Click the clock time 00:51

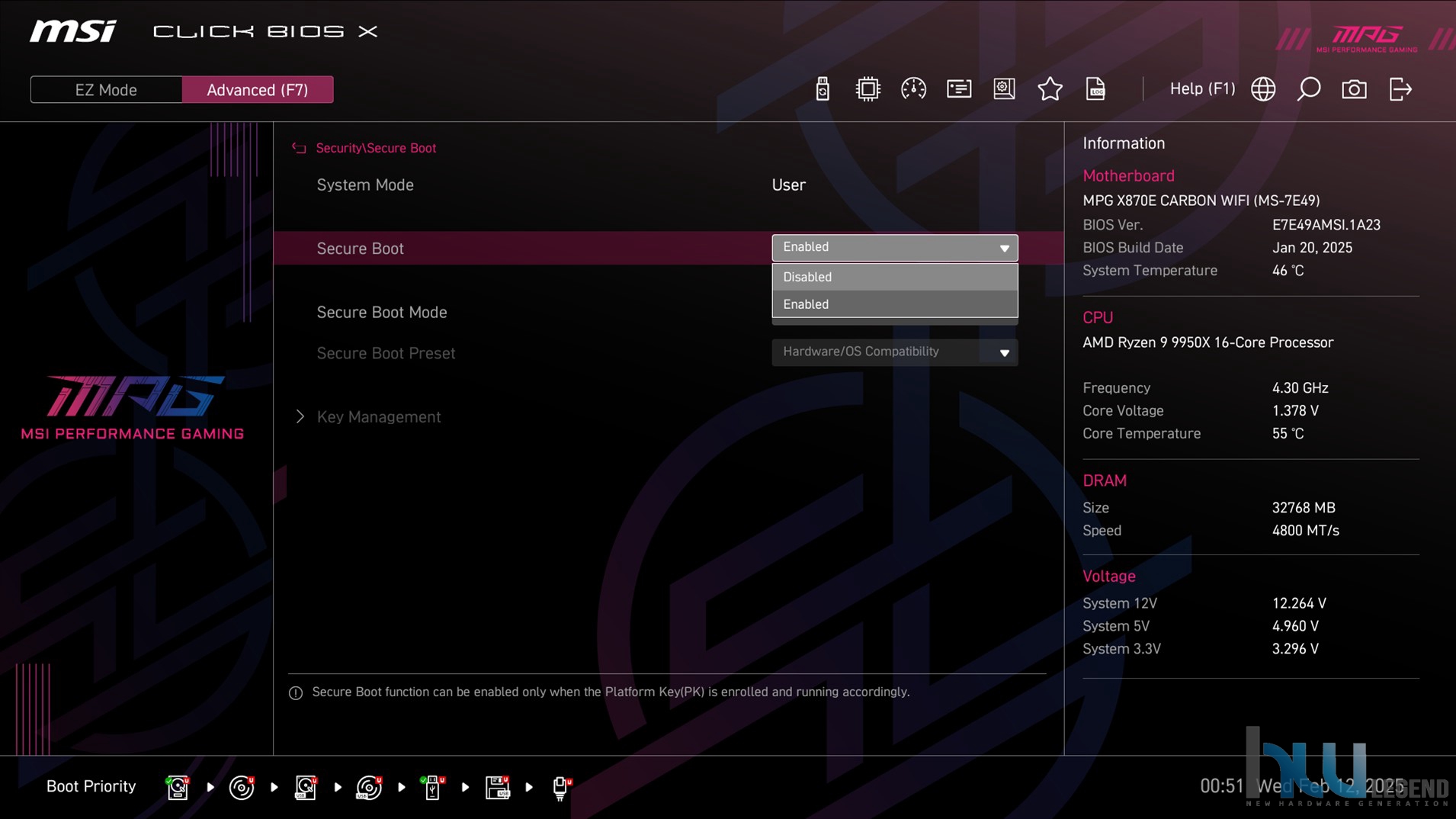point(1221,786)
